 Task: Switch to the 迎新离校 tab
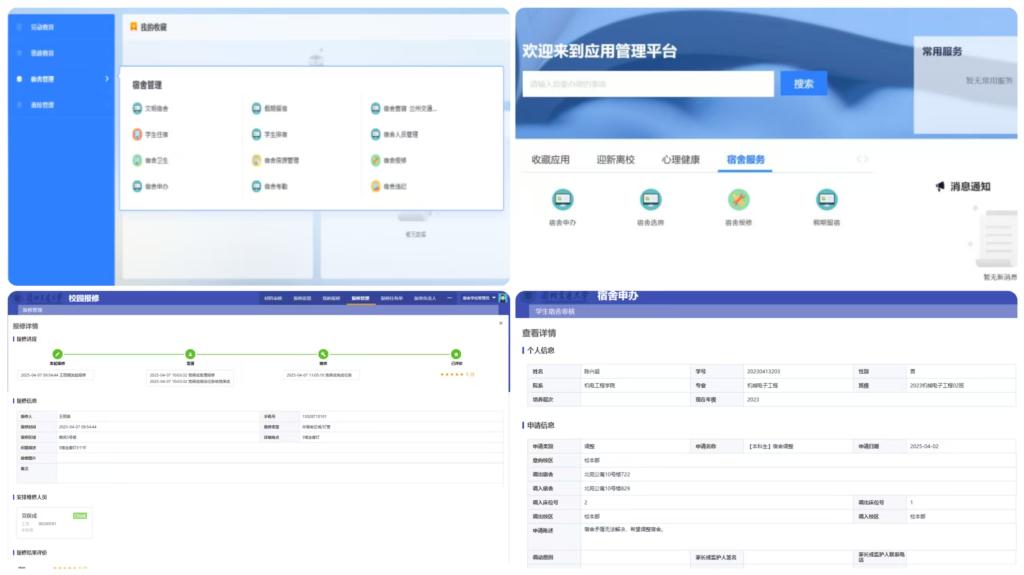point(615,159)
